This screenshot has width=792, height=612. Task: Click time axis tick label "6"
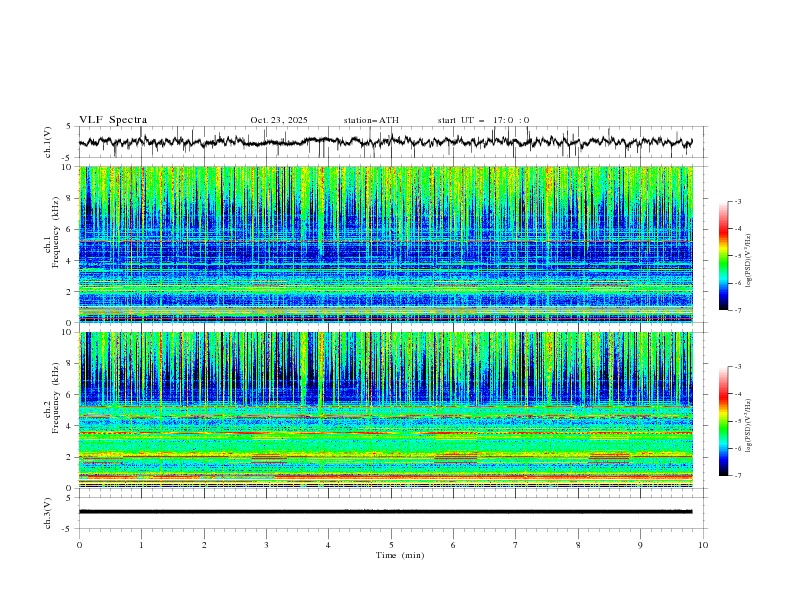453,545
